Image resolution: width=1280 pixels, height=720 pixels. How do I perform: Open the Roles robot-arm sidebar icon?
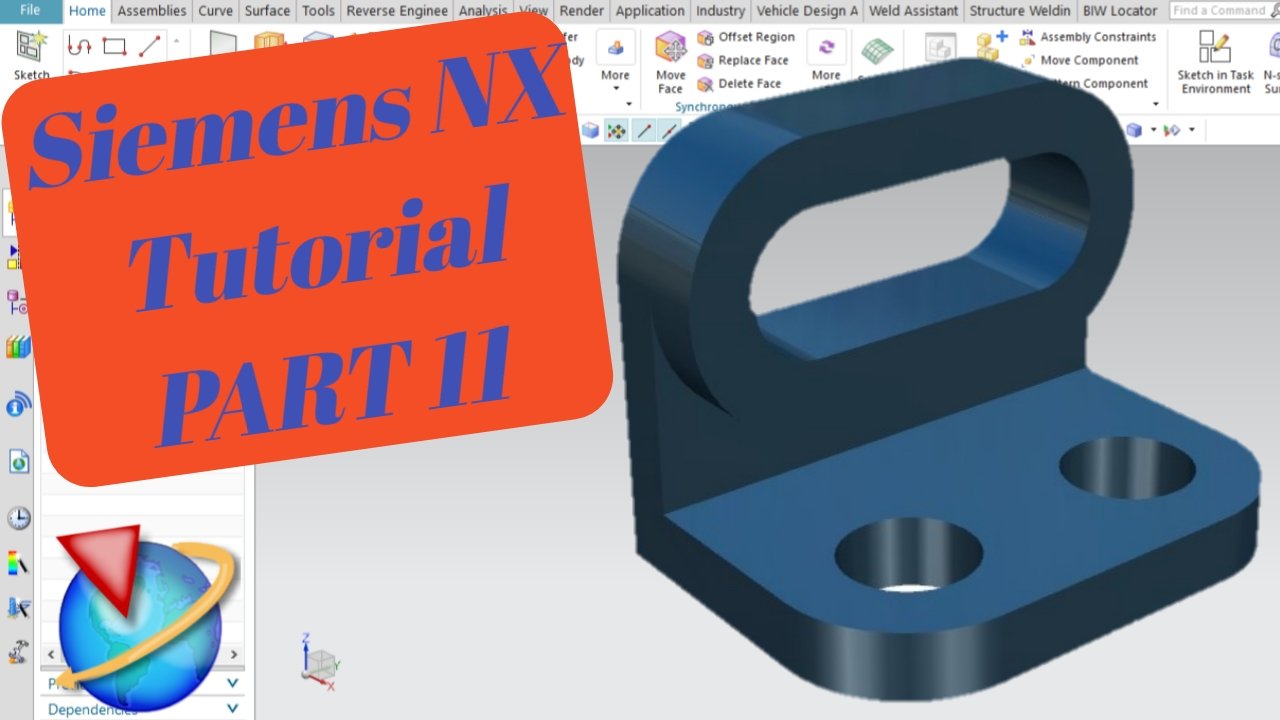pos(18,652)
